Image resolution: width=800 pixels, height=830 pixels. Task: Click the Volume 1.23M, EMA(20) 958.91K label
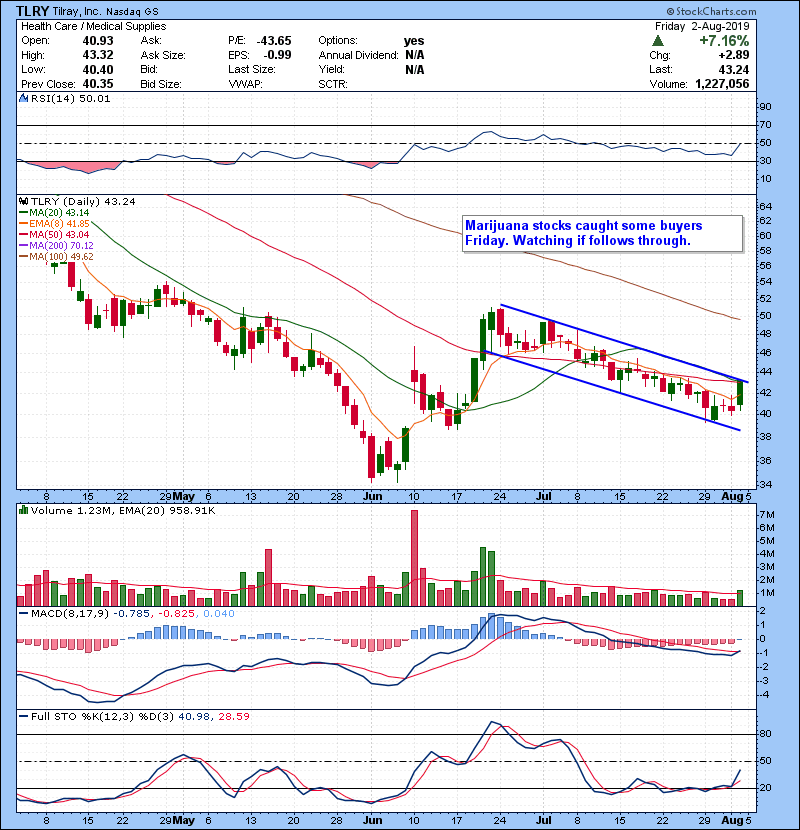[x=123, y=511]
